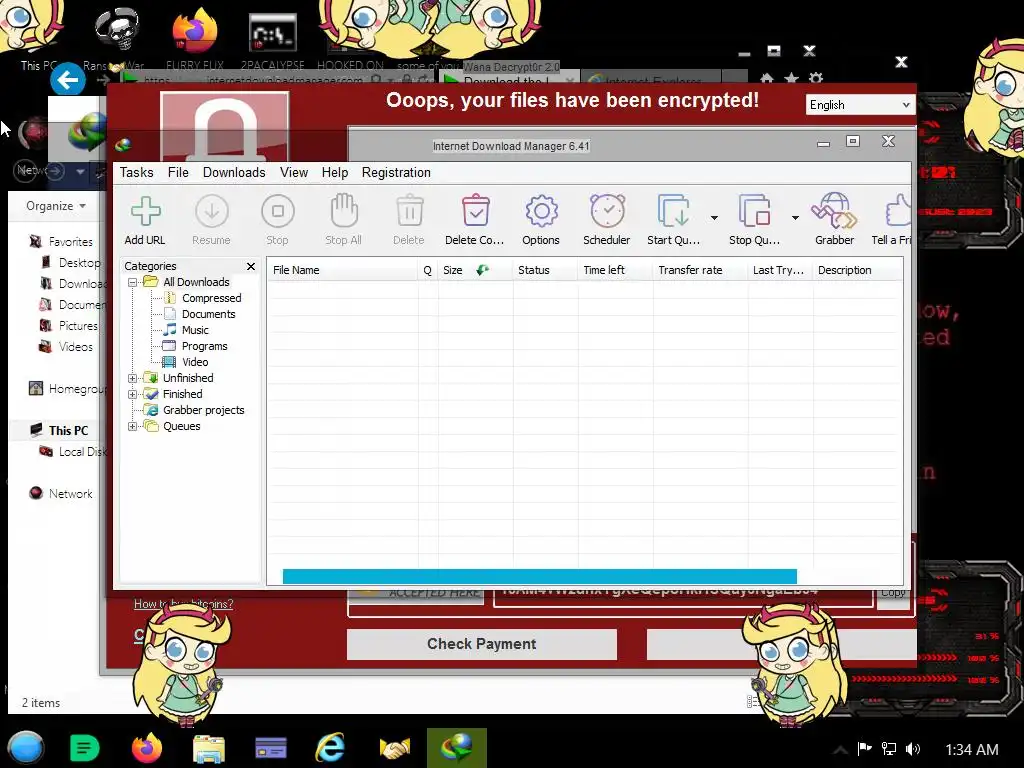
Task: Click Check Payment button in Wana Decryptor
Action: point(482,644)
